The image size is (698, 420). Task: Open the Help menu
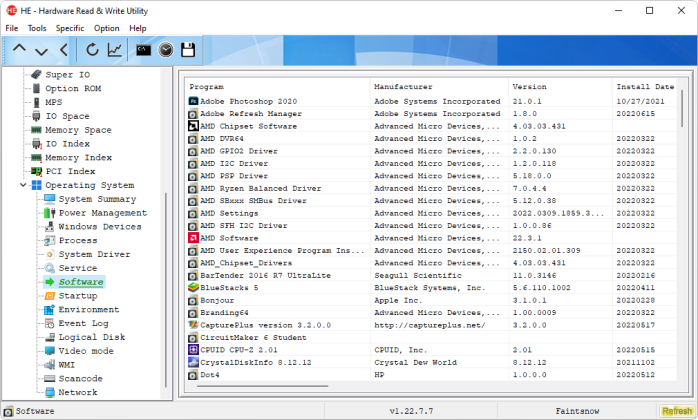(x=138, y=28)
